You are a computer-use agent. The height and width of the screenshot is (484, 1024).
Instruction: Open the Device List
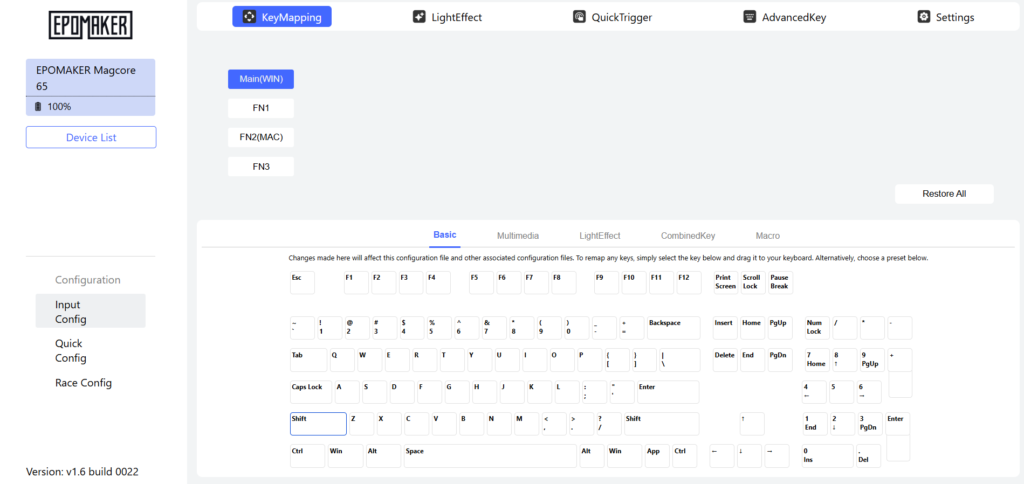[x=90, y=138]
